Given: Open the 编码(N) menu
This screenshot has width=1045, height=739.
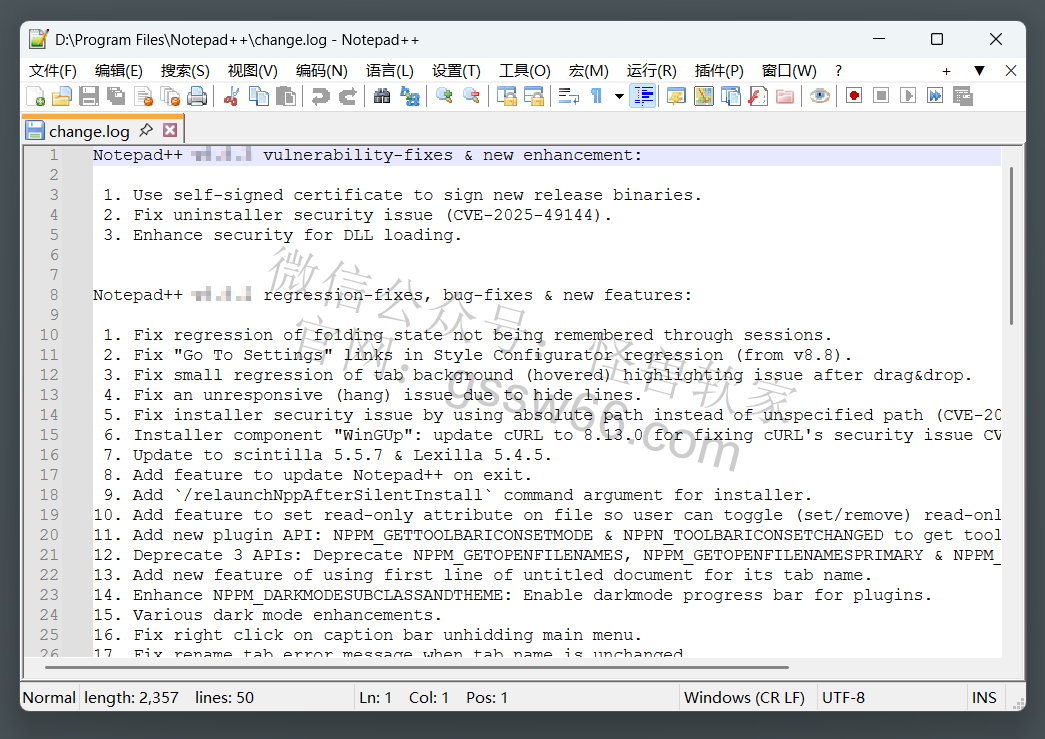Looking at the screenshot, I should click(322, 71).
